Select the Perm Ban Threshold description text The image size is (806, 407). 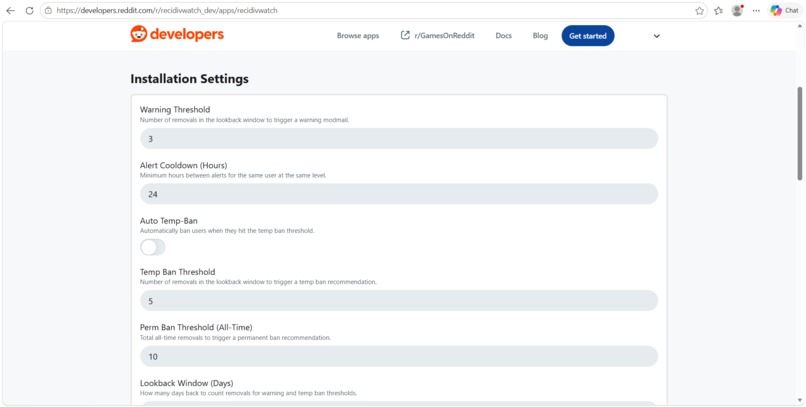pos(235,338)
